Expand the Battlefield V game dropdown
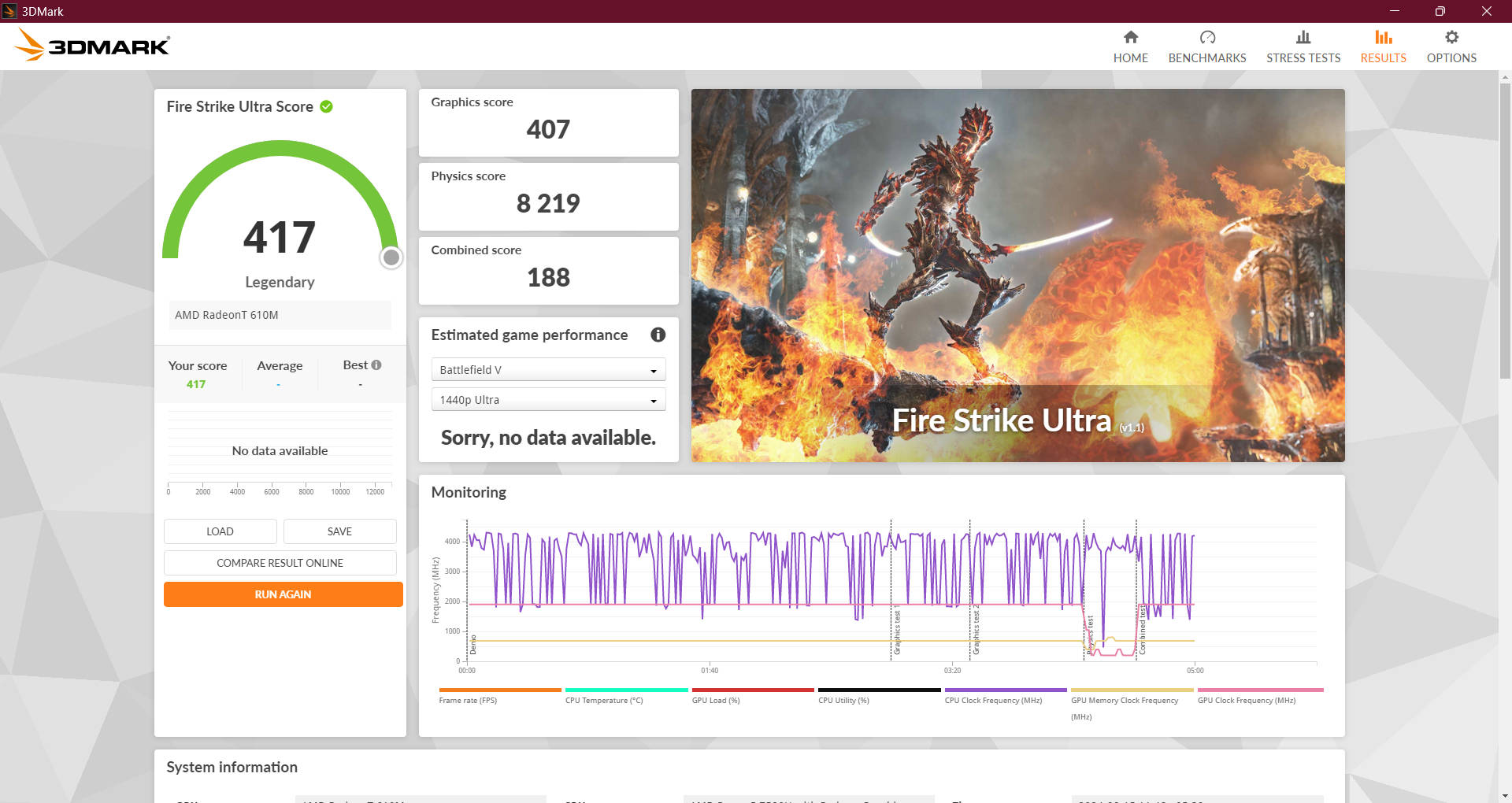Image resolution: width=1512 pixels, height=803 pixels. (548, 370)
